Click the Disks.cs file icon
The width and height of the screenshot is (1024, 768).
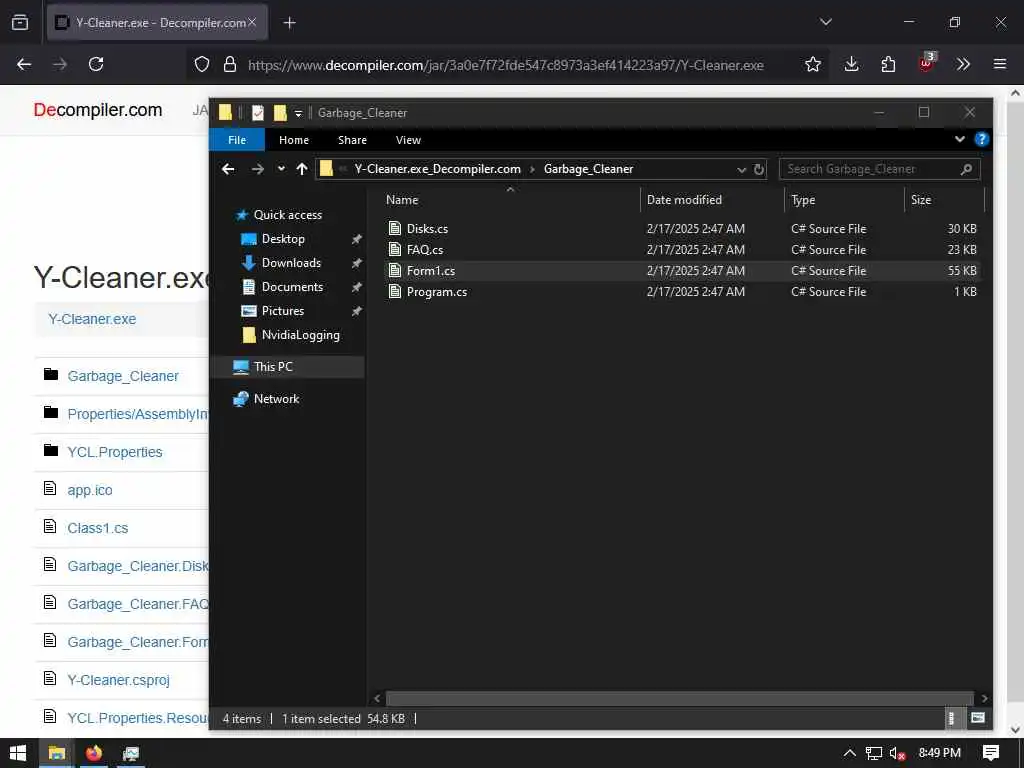coord(394,228)
